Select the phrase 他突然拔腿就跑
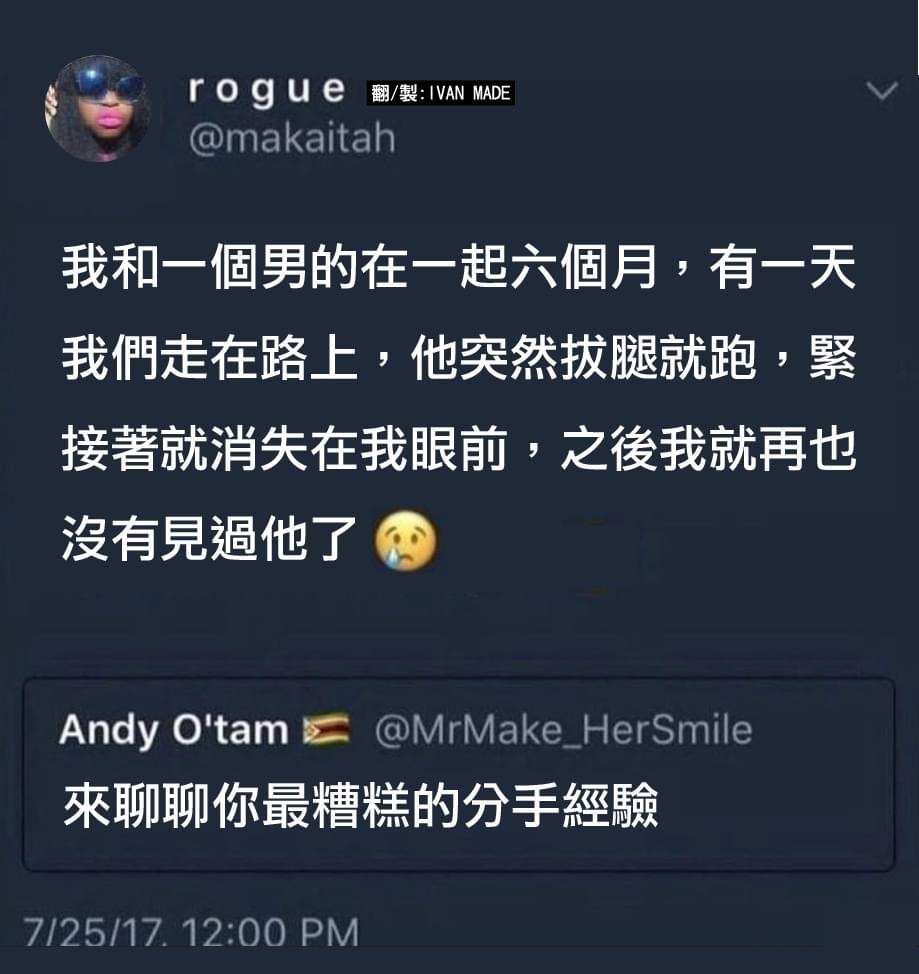The image size is (919, 974). 583,358
